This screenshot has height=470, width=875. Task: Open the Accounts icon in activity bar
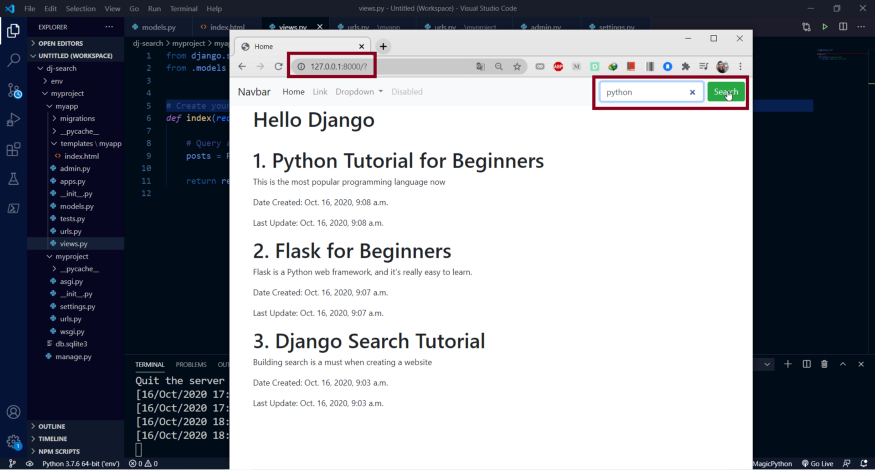point(13,412)
